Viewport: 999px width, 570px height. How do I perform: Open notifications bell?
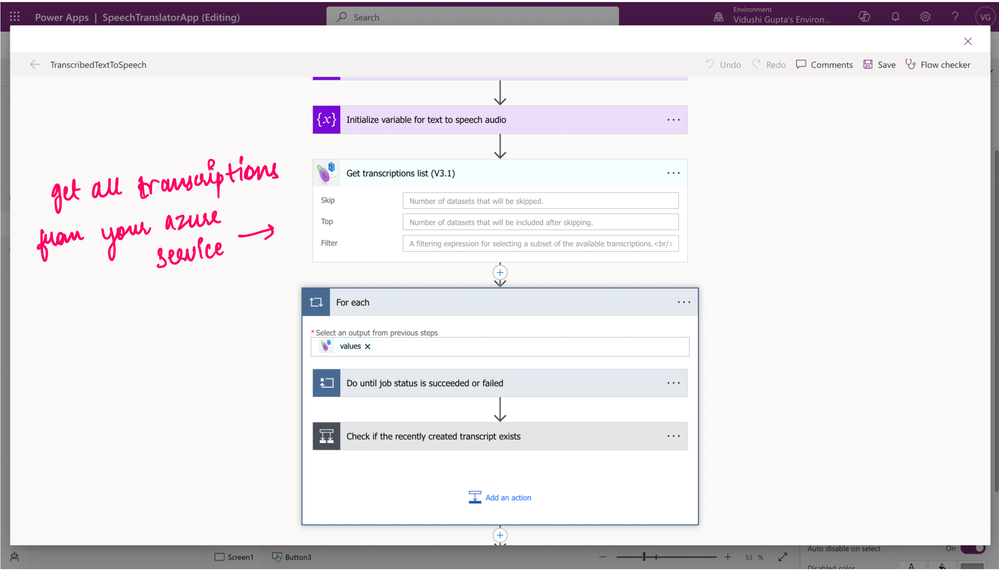895,17
